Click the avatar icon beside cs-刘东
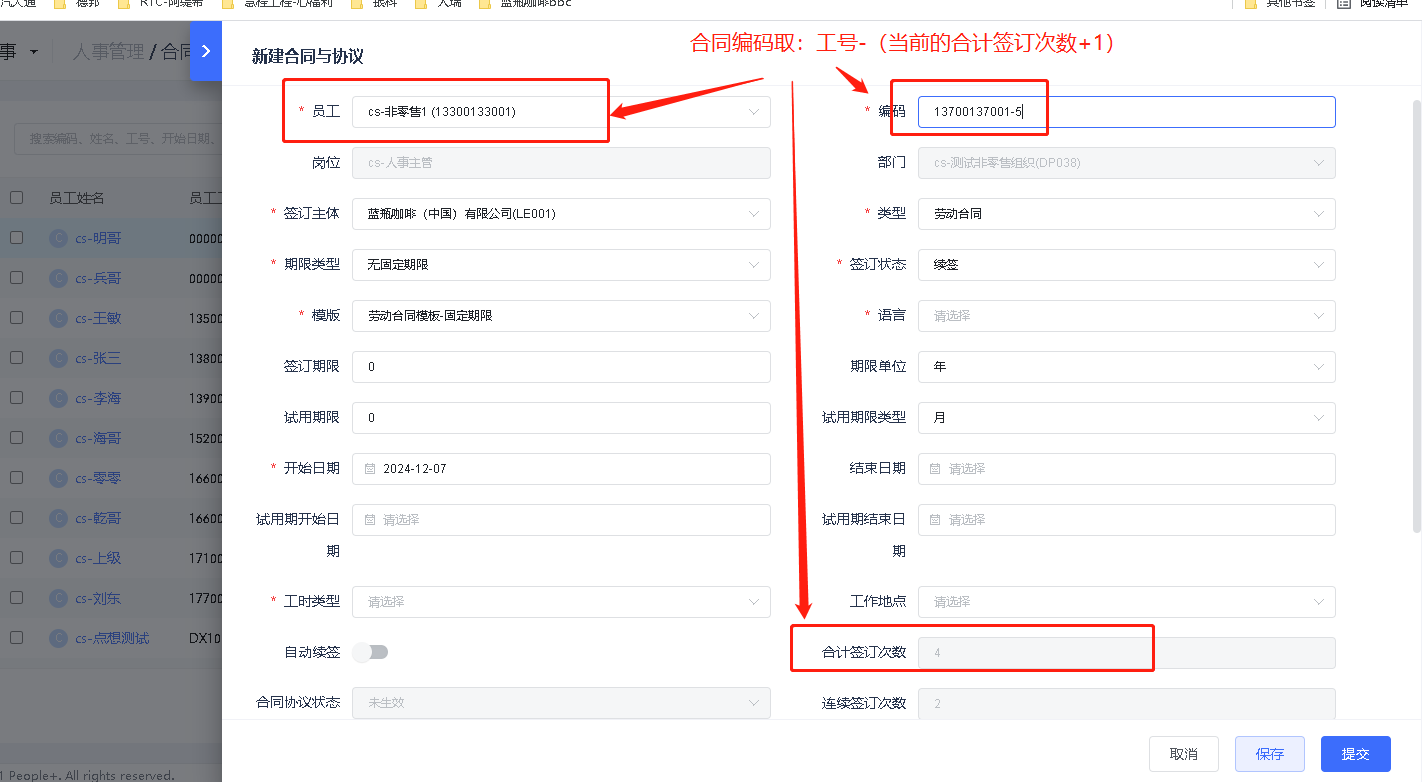Screen dimensions: 1422x782 [x=59, y=598]
